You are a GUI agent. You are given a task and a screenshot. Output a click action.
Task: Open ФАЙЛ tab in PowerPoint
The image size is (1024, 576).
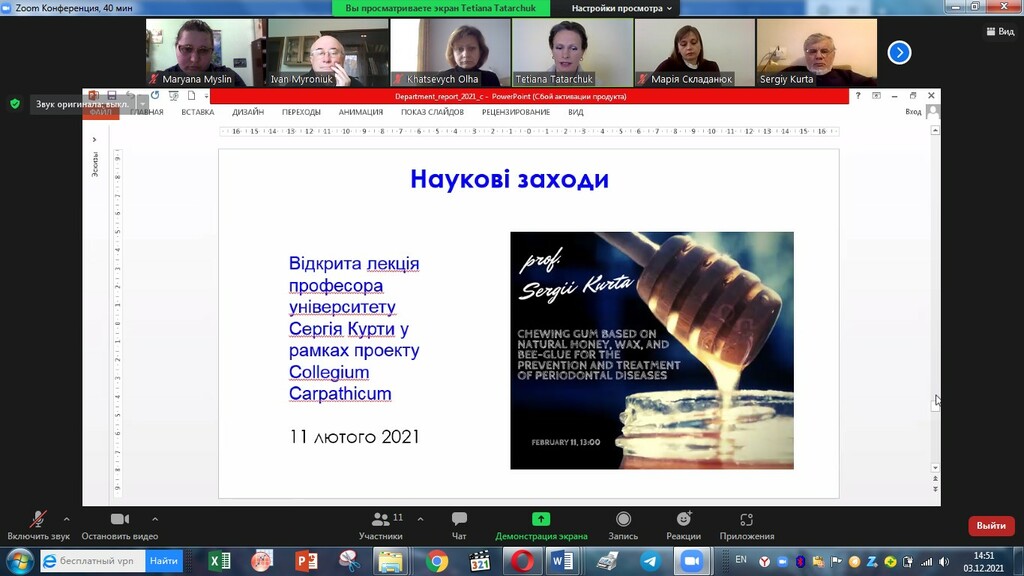[101, 112]
